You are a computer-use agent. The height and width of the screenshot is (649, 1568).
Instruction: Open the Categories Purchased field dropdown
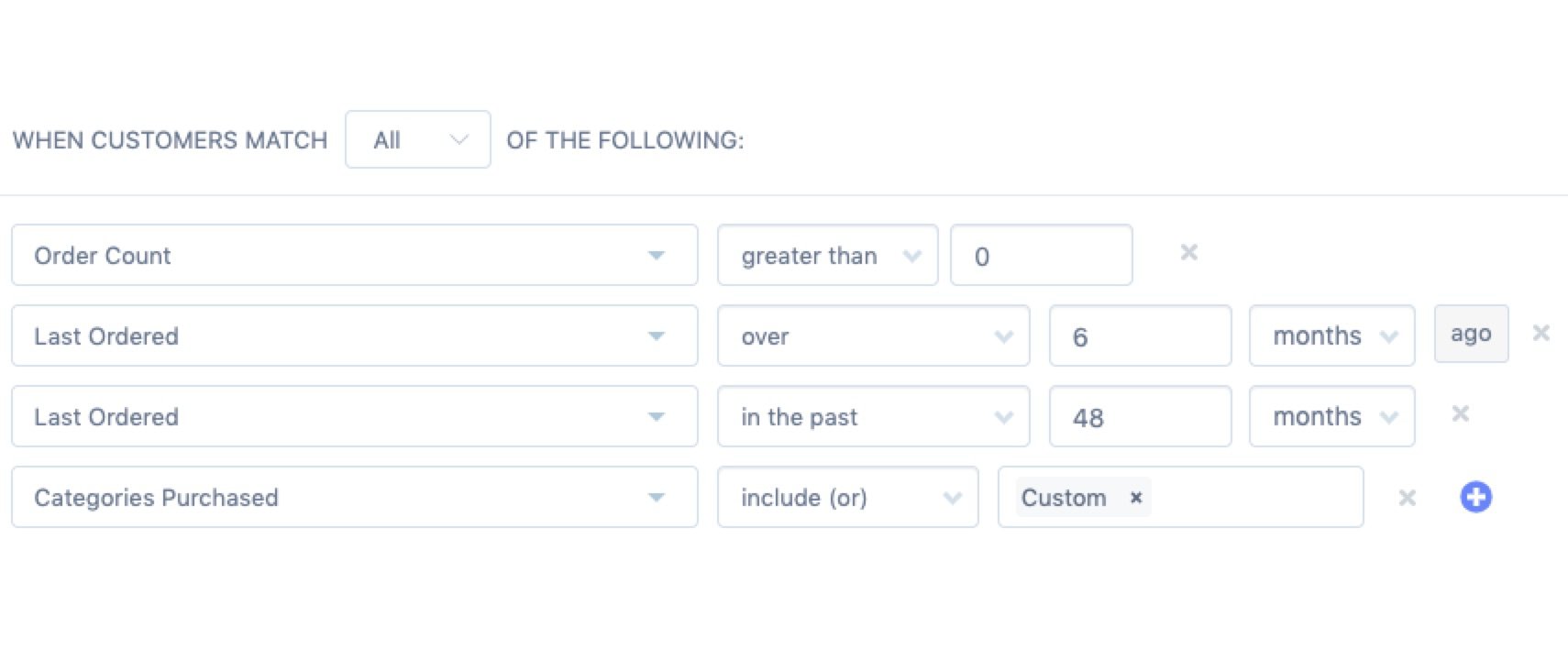354,497
